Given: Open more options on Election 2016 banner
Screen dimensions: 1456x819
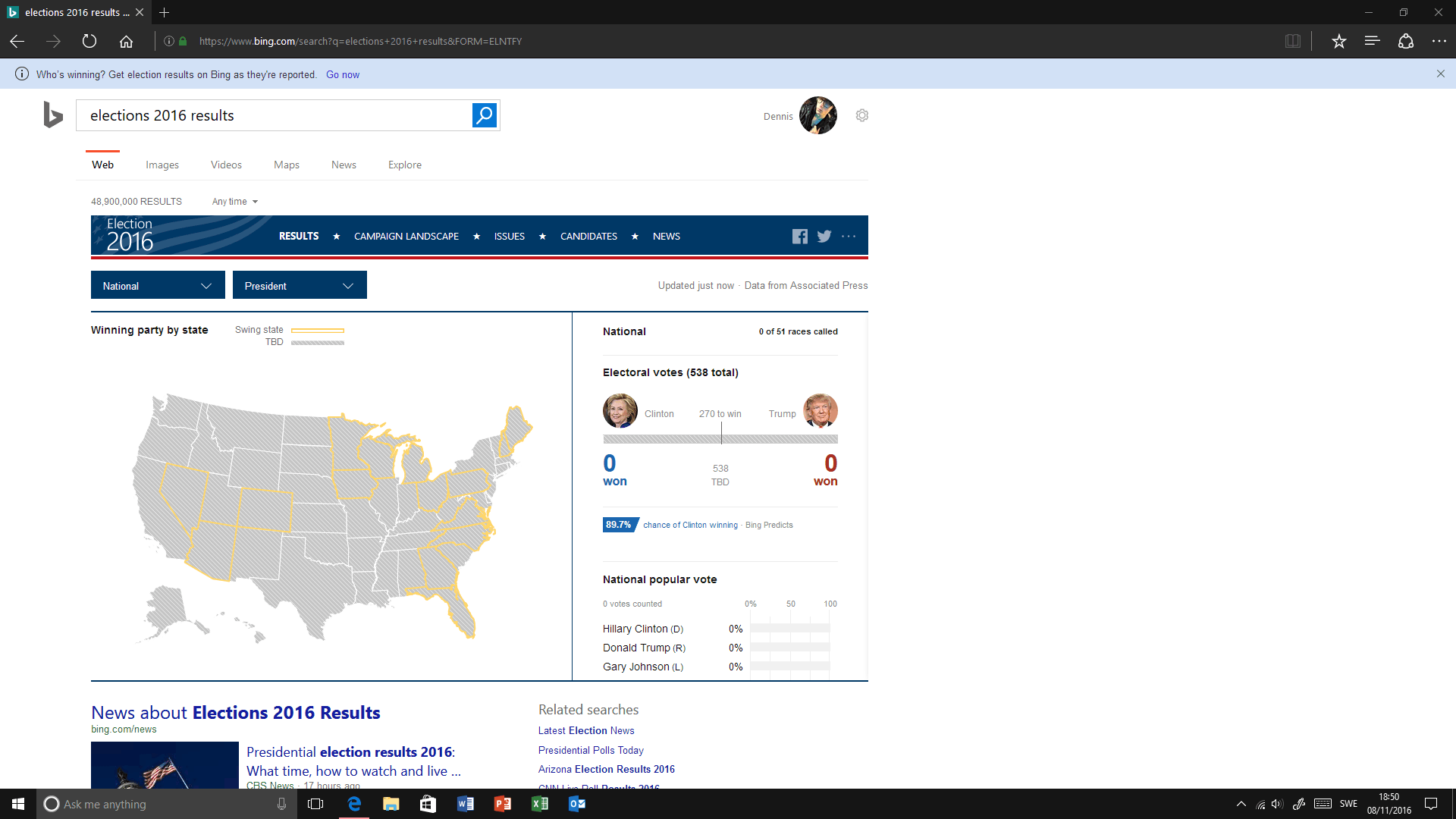Looking at the screenshot, I should point(849,237).
